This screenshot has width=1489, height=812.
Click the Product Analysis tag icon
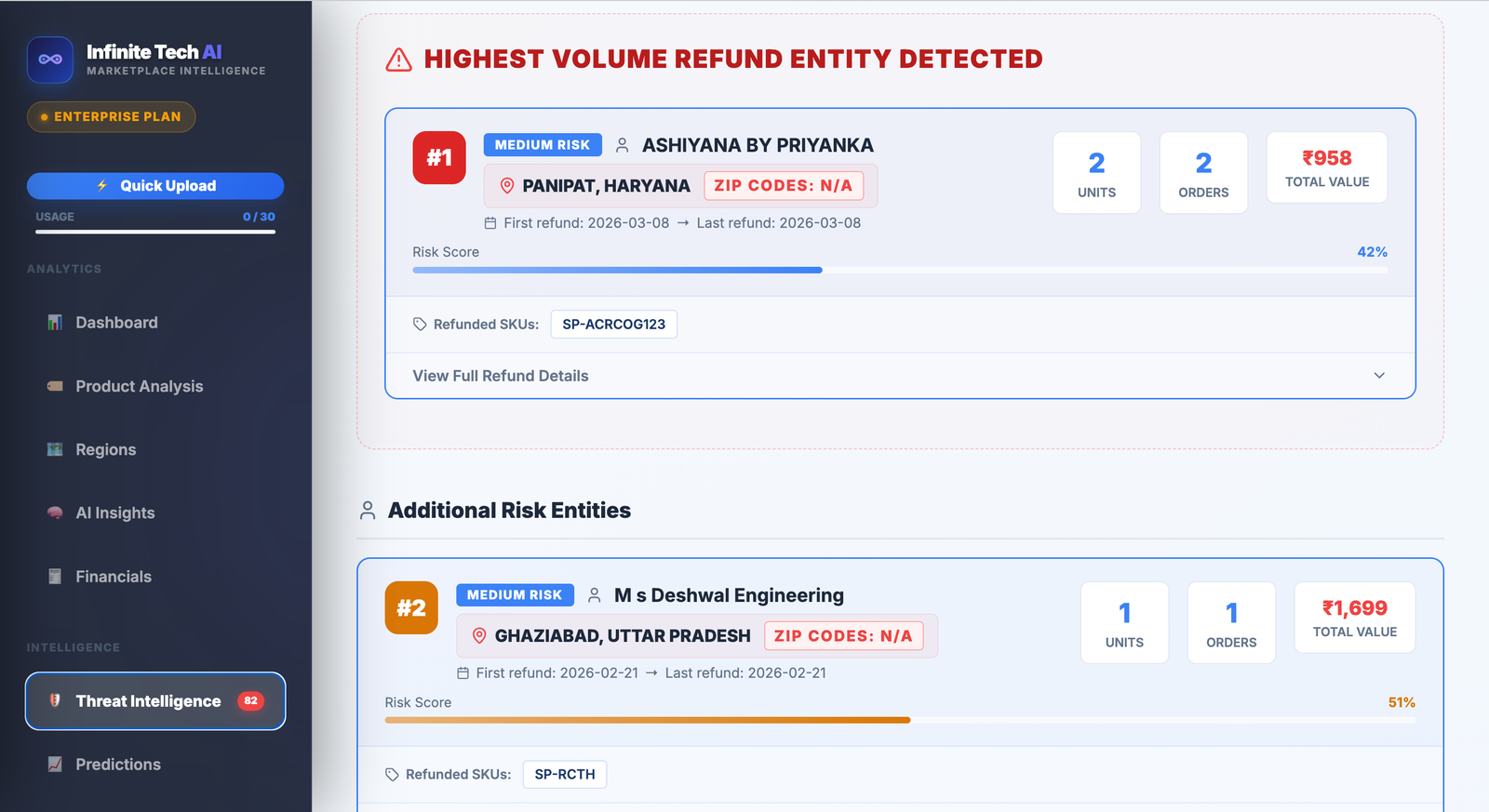(55, 386)
